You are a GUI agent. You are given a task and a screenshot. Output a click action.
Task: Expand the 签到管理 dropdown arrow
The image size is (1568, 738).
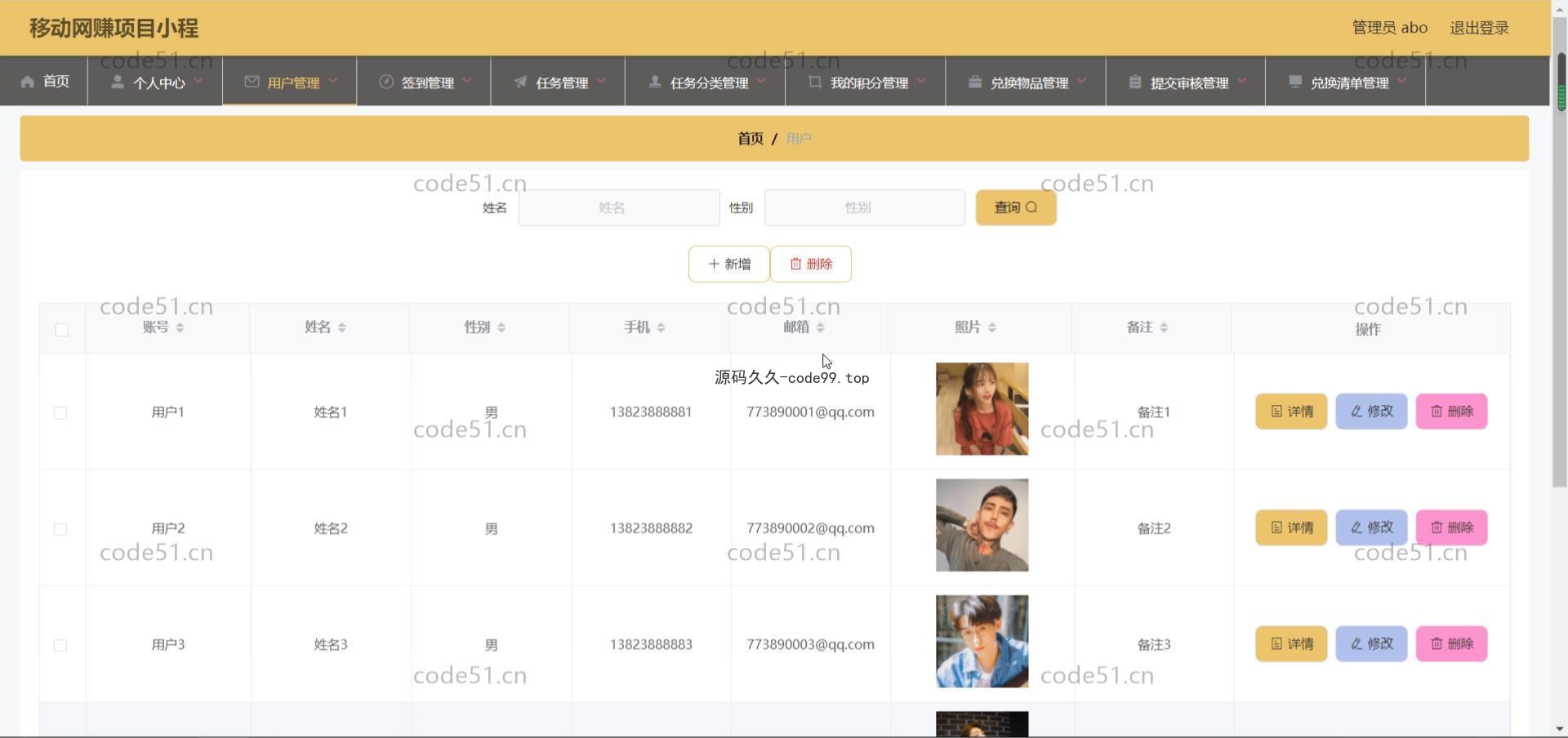pos(467,81)
